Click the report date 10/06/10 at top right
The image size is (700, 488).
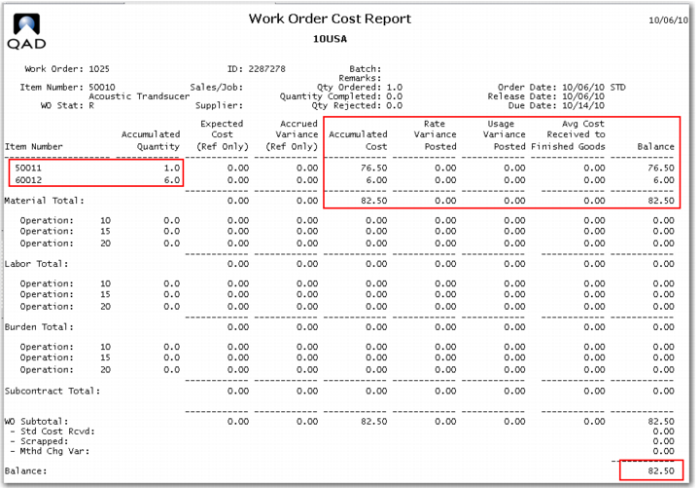click(x=668, y=20)
